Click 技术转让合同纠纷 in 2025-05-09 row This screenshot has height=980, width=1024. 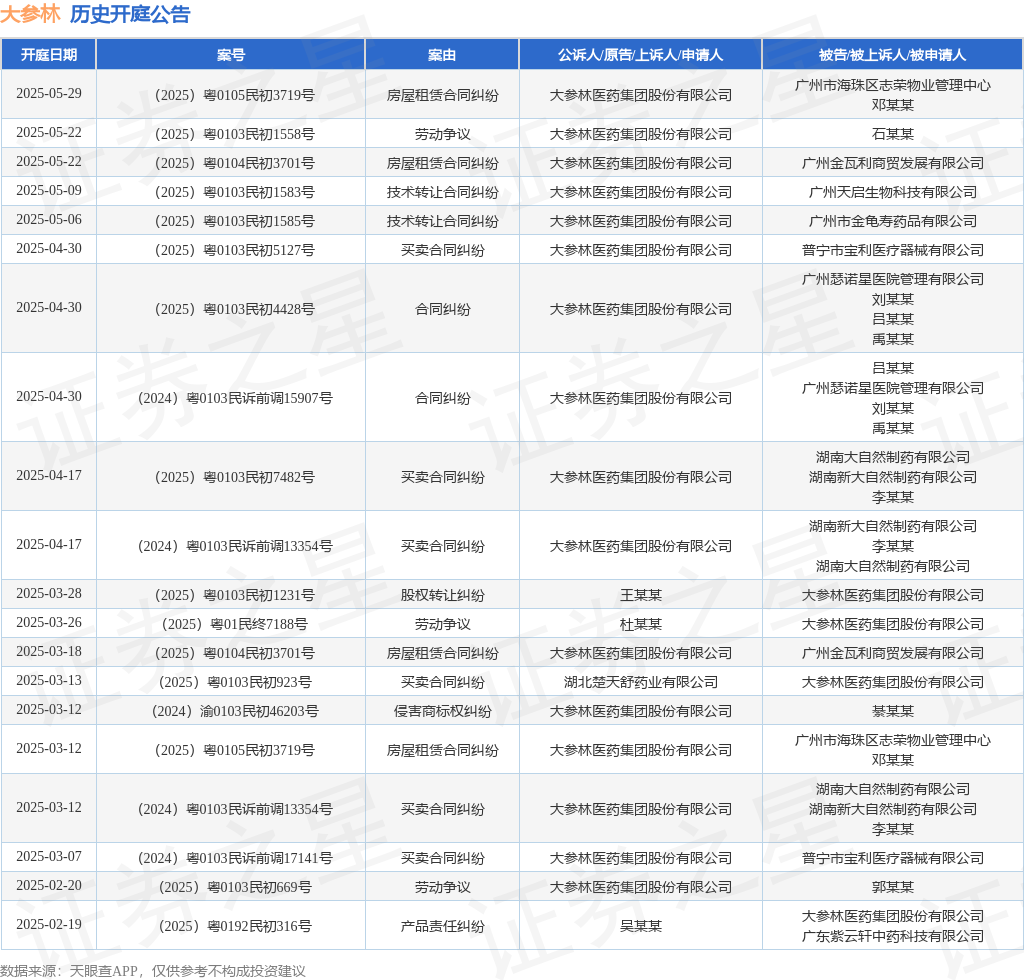click(x=443, y=193)
